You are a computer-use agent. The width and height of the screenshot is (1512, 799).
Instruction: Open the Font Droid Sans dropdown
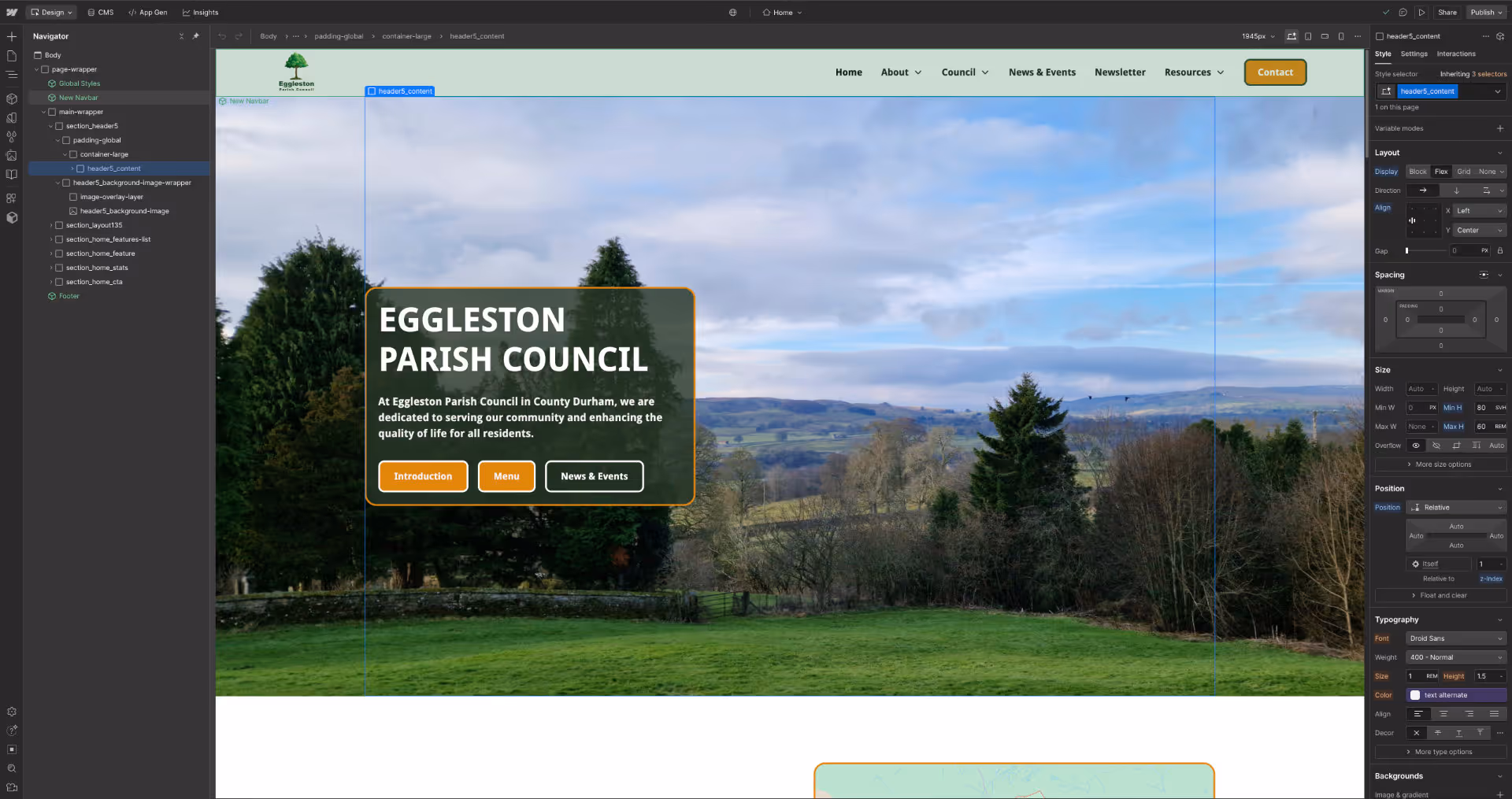[x=1456, y=638]
